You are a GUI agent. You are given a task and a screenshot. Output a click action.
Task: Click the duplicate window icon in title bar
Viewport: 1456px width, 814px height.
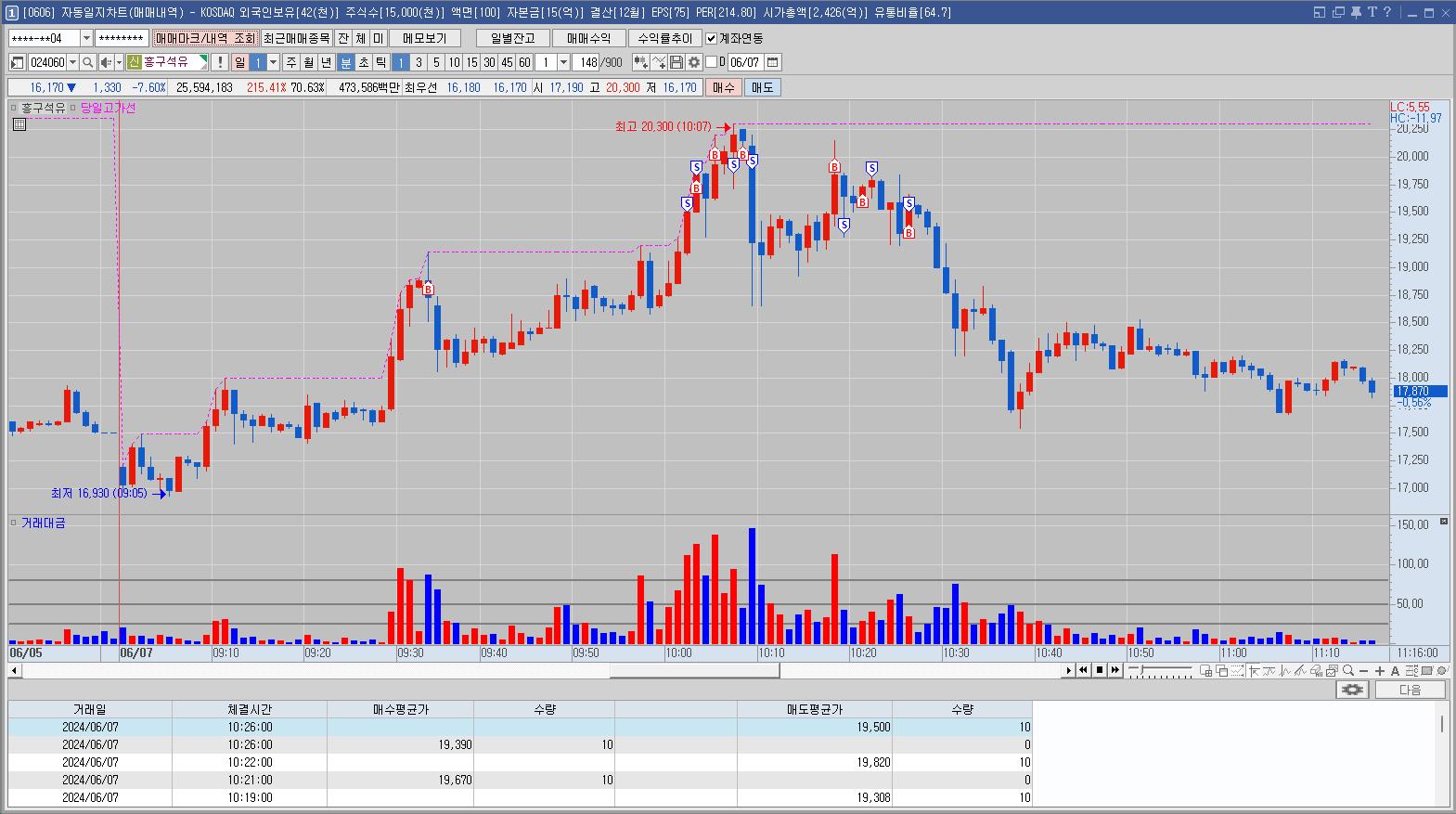pos(1338,12)
